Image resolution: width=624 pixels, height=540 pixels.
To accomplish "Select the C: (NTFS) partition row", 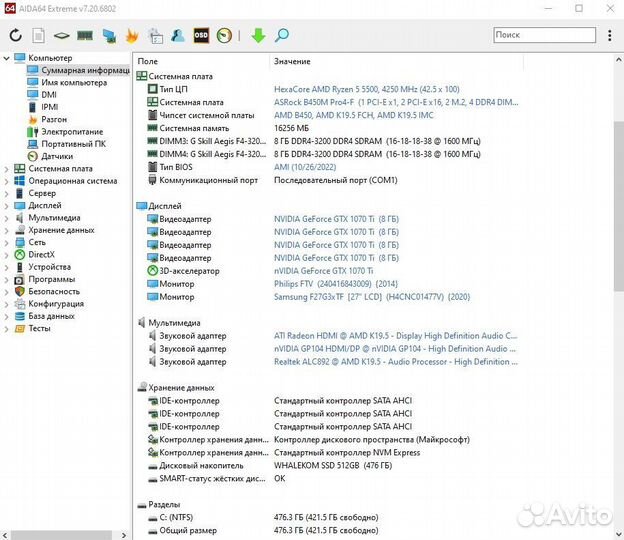I will click(263, 517).
